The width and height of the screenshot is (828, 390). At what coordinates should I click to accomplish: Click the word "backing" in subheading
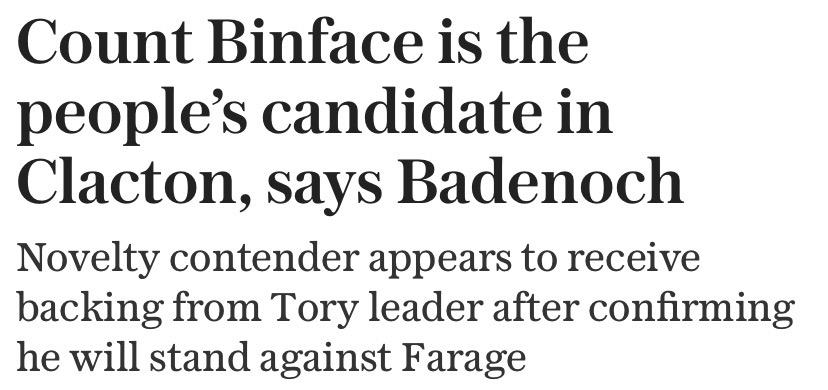(x=90, y=310)
